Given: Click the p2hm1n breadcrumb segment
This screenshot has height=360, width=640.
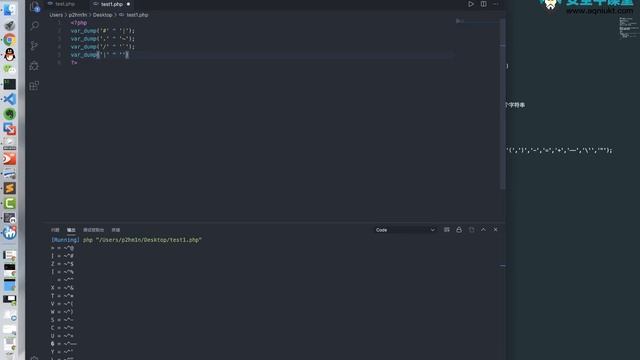Looking at the screenshot, I should (78, 15).
